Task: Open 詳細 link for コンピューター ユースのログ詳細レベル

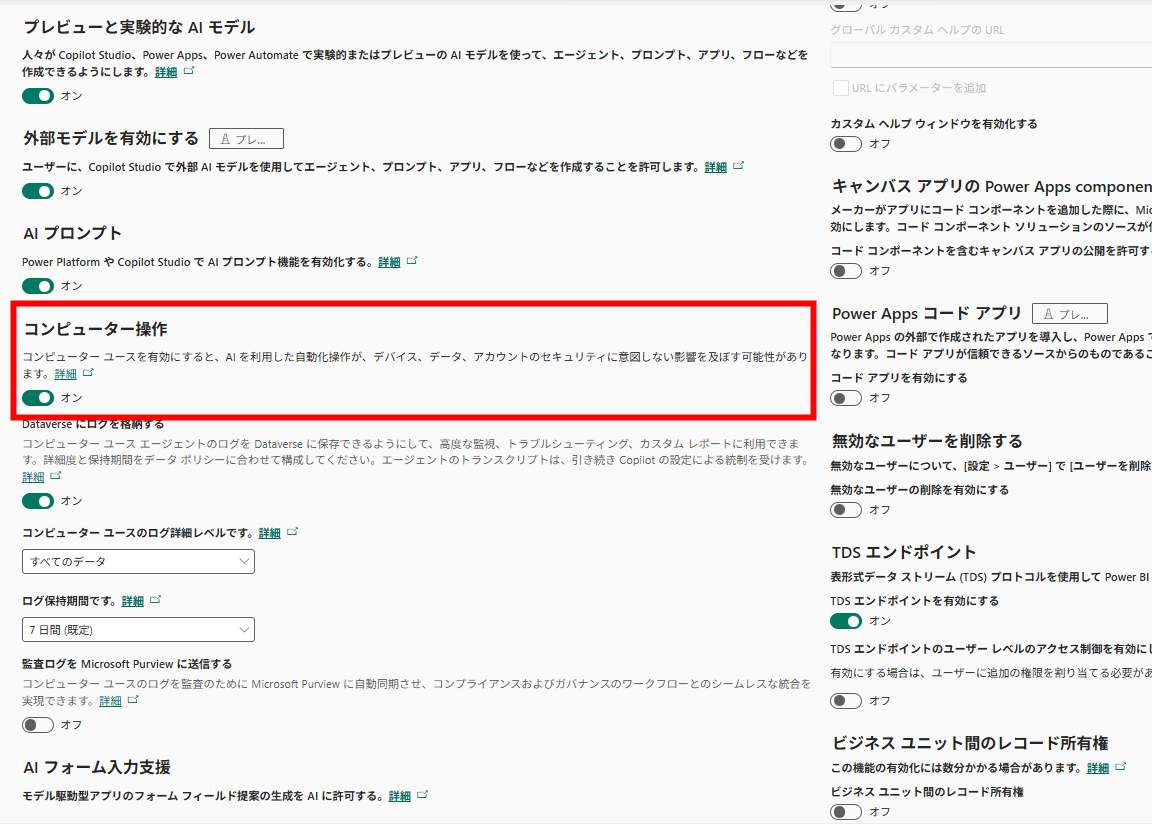Action: point(270,532)
